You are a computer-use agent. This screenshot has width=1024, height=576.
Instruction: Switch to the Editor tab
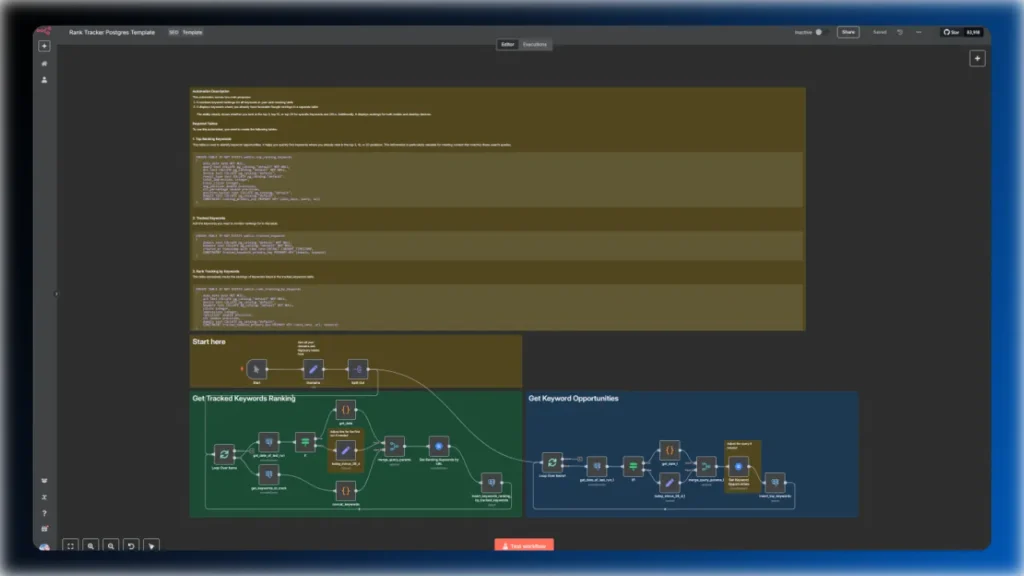pos(507,44)
